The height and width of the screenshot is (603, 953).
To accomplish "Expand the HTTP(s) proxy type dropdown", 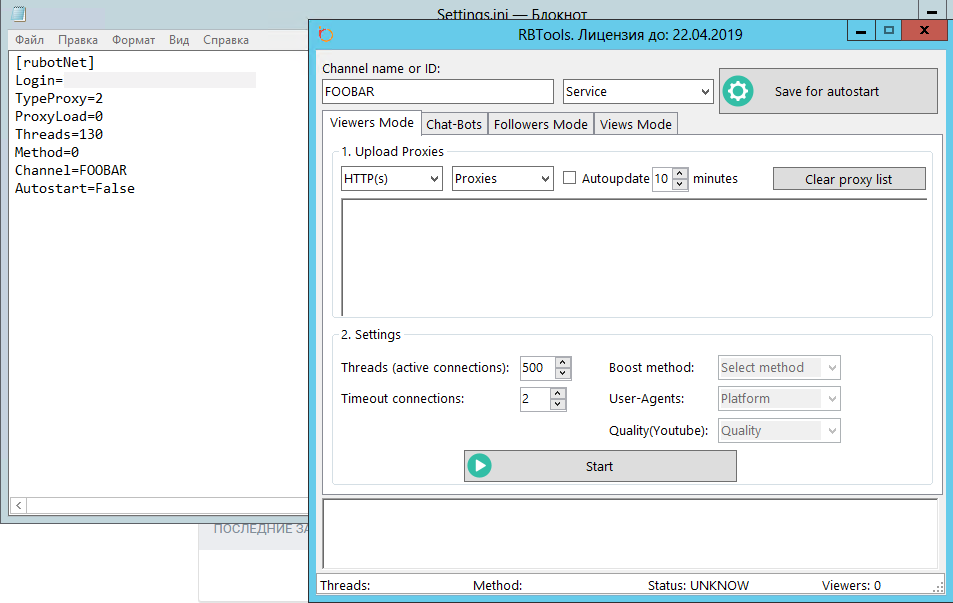I will tap(391, 178).
